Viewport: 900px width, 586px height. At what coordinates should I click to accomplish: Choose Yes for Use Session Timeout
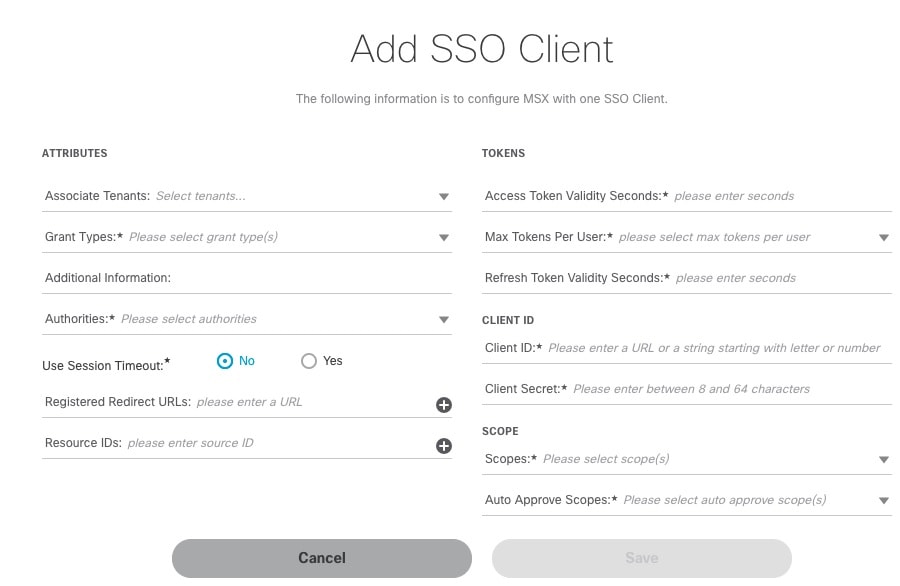309,361
